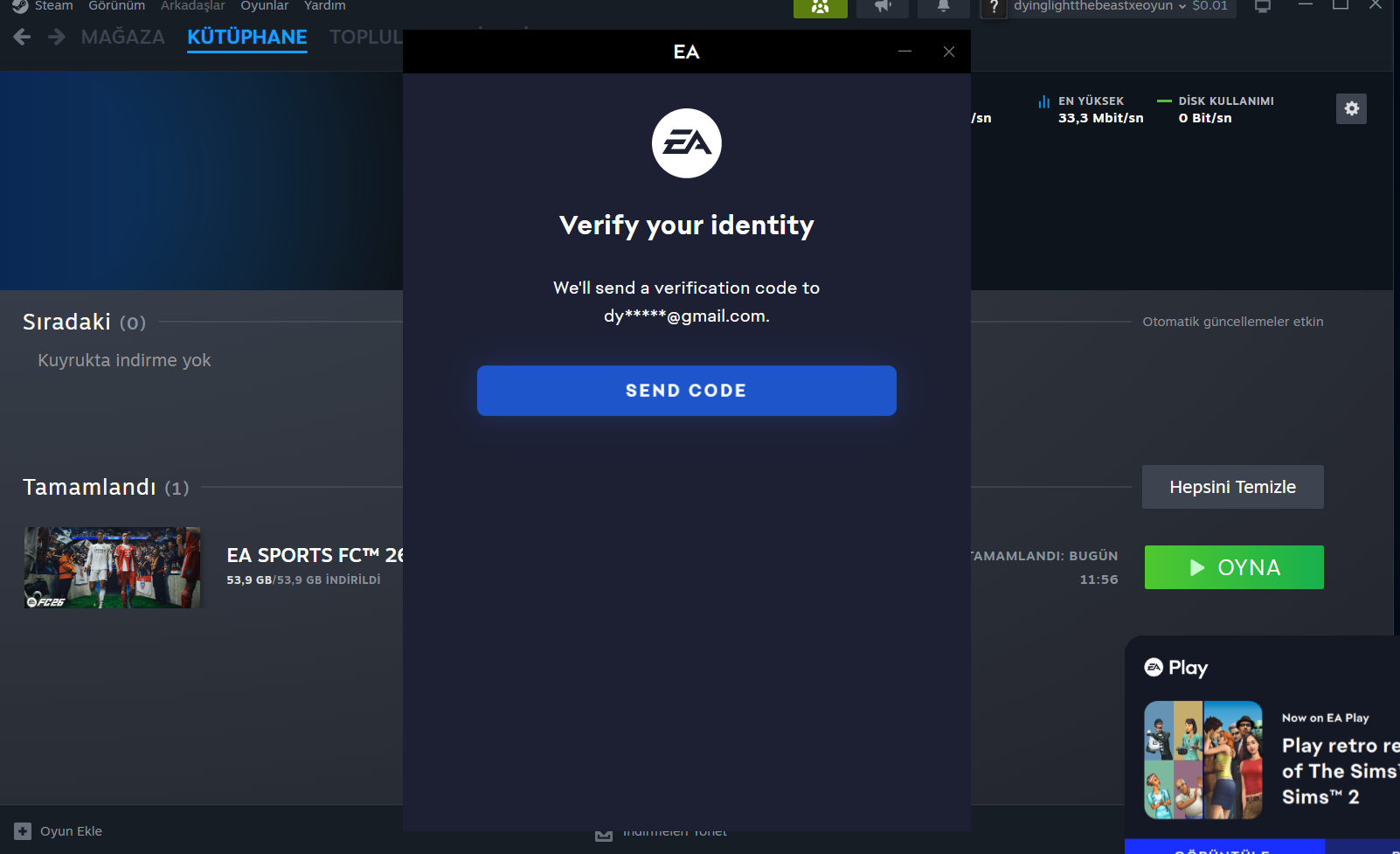Click the green icon button in Steam's title bar

(x=820, y=7)
